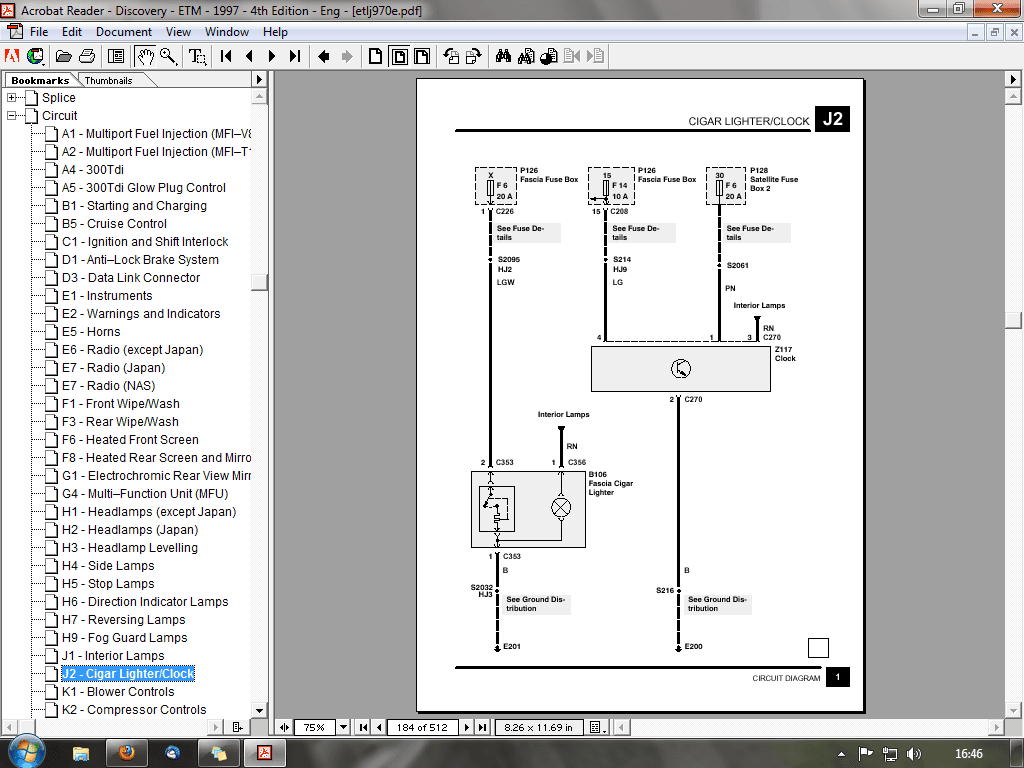Open the Windows Start menu

click(x=26, y=752)
